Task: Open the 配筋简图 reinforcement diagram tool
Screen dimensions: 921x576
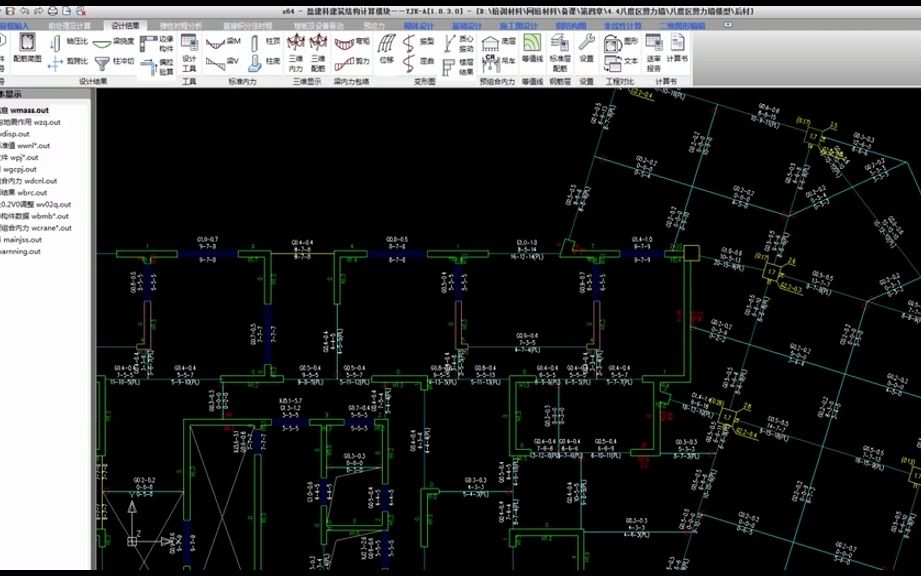Action: click(x=27, y=47)
